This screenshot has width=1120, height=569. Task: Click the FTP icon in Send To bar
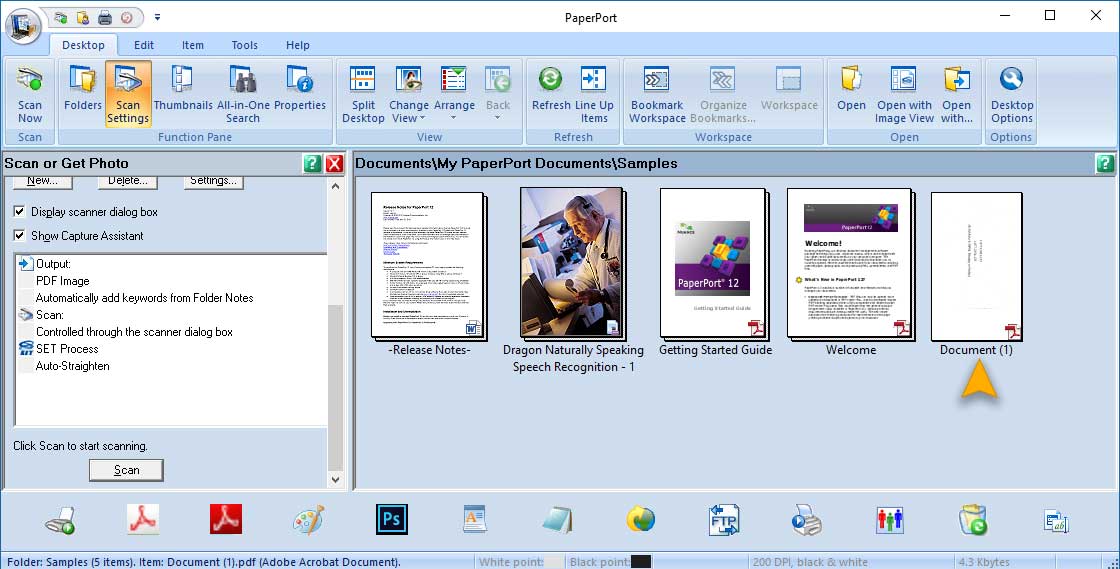(724, 520)
